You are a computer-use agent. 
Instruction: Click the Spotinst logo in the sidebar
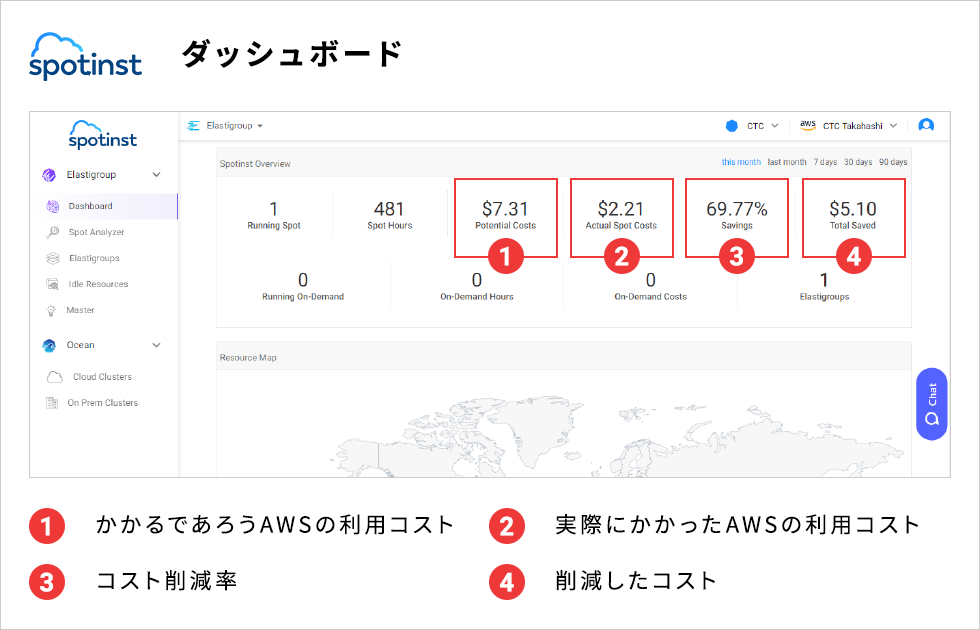pyautogui.click(x=102, y=134)
